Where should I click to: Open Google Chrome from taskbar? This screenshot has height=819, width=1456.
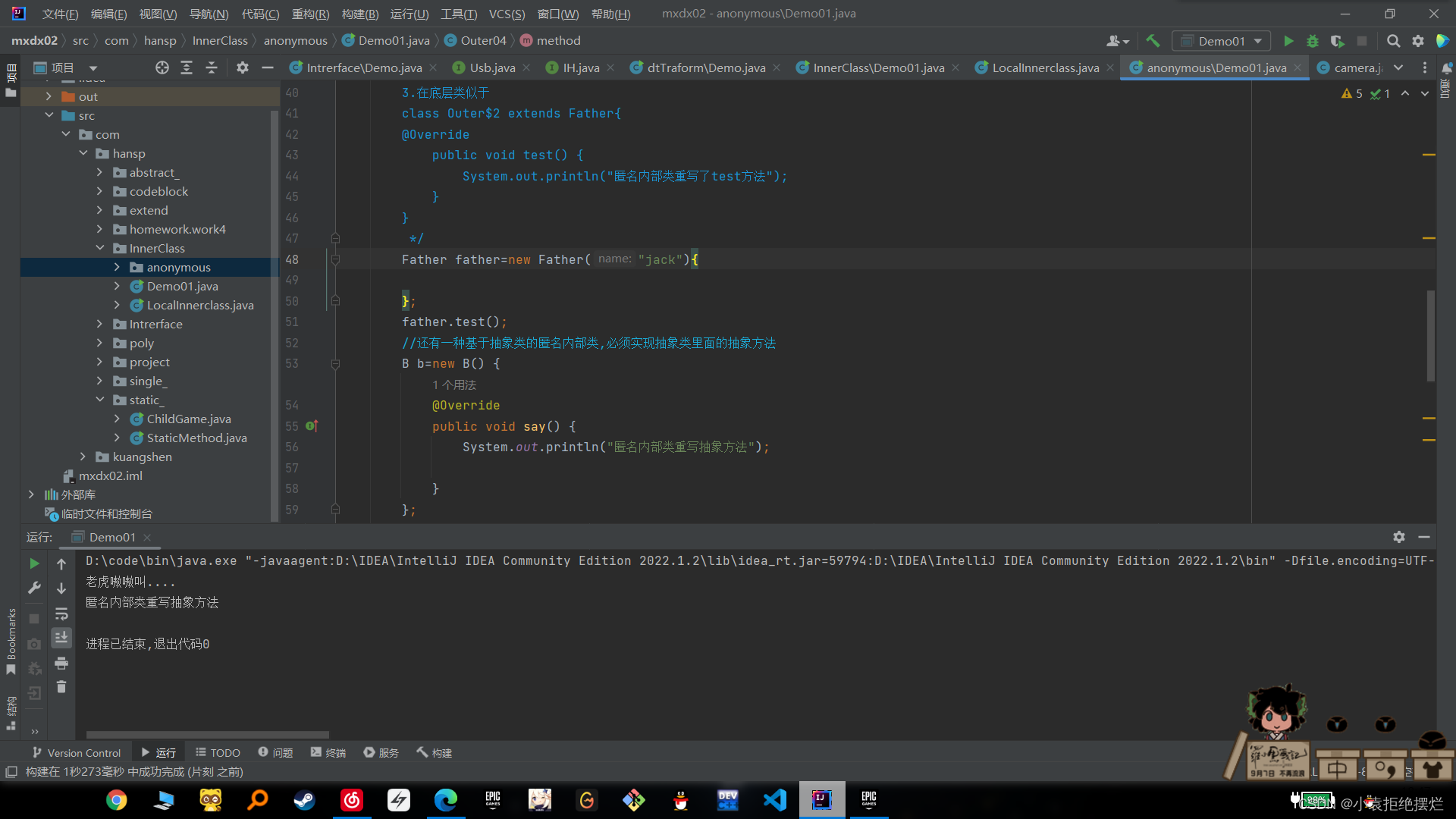[x=117, y=800]
